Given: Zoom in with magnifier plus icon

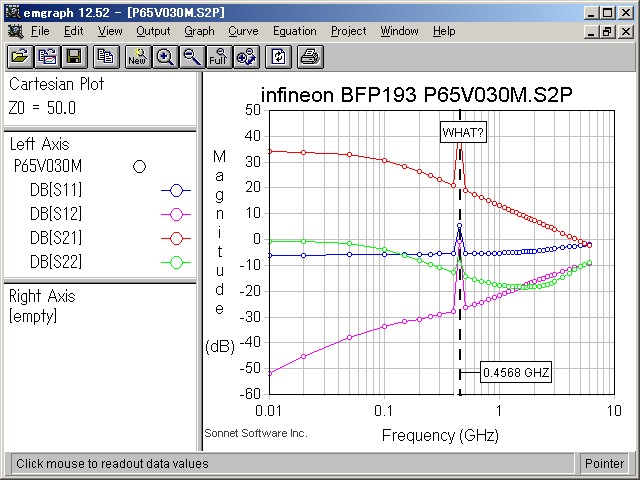Looking at the screenshot, I should (x=165, y=56).
